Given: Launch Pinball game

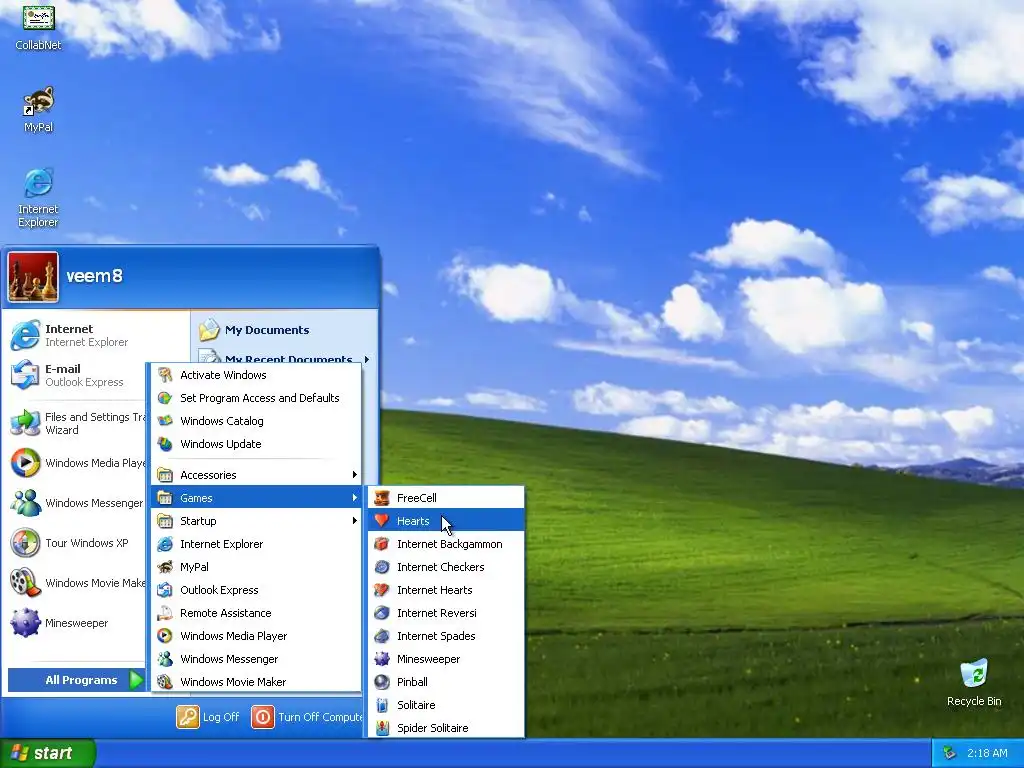Looking at the screenshot, I should [446, 682].
